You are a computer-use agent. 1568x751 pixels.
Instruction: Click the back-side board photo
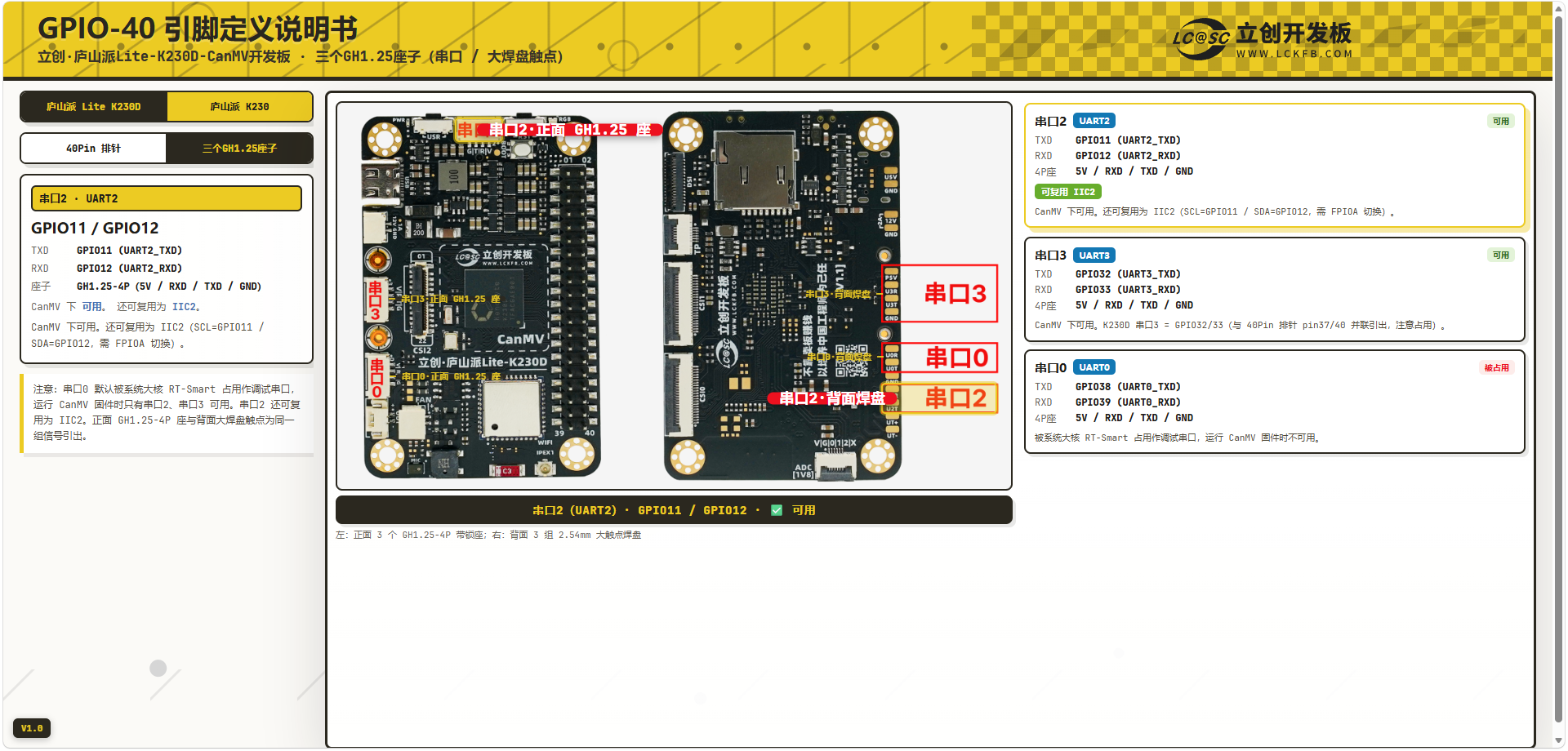pyautogui.click(x=782, y=296)
